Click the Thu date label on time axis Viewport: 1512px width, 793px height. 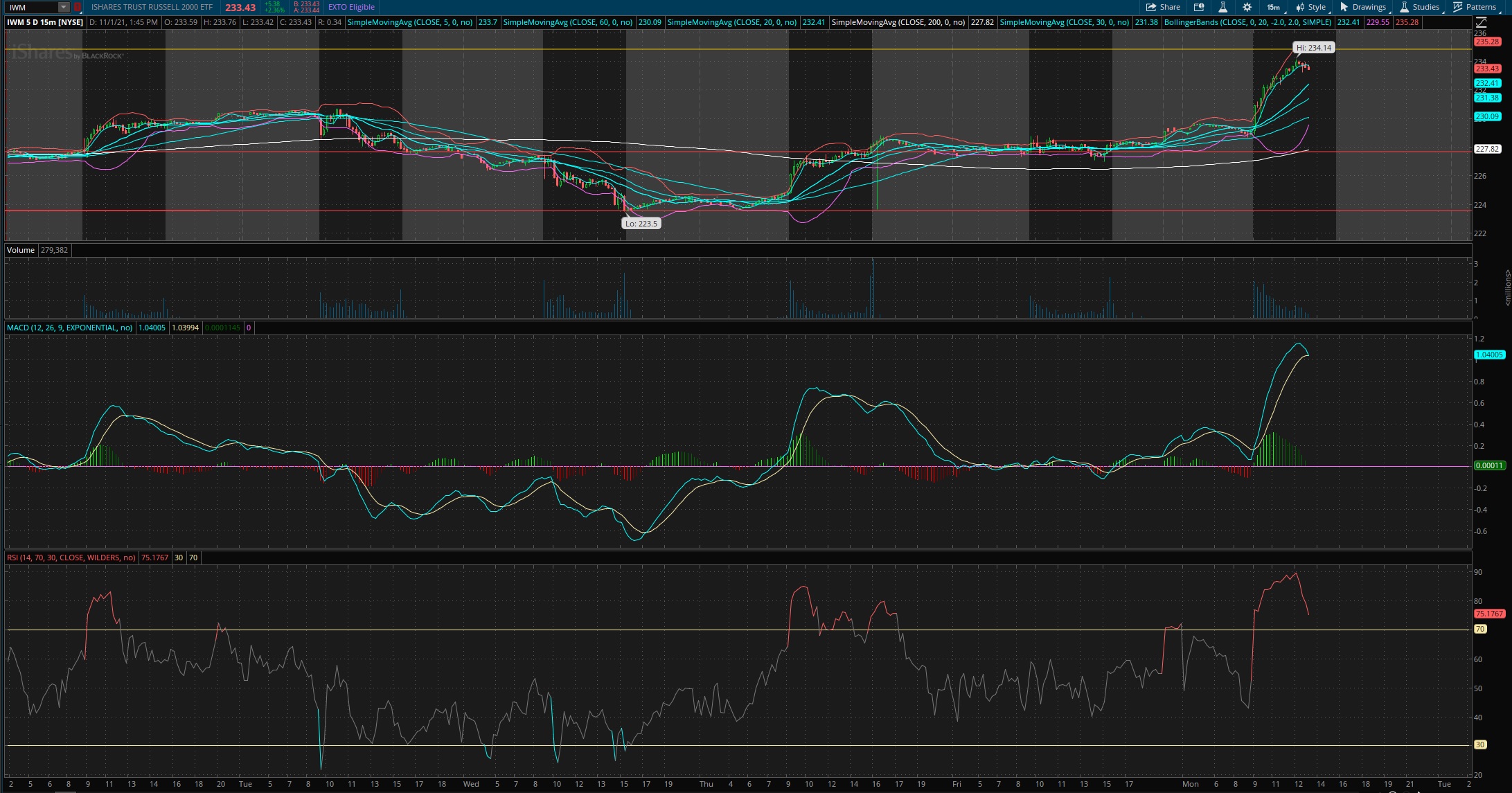(706, 784)
